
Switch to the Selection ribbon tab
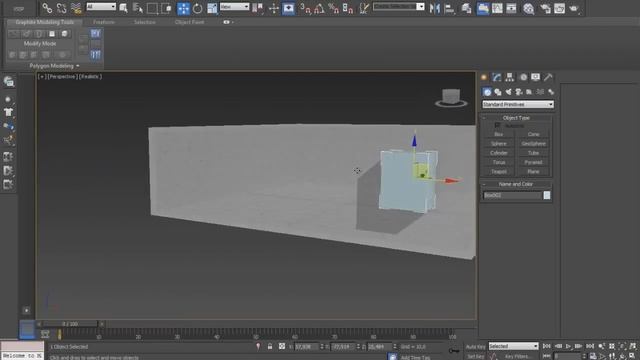[145, 22]
